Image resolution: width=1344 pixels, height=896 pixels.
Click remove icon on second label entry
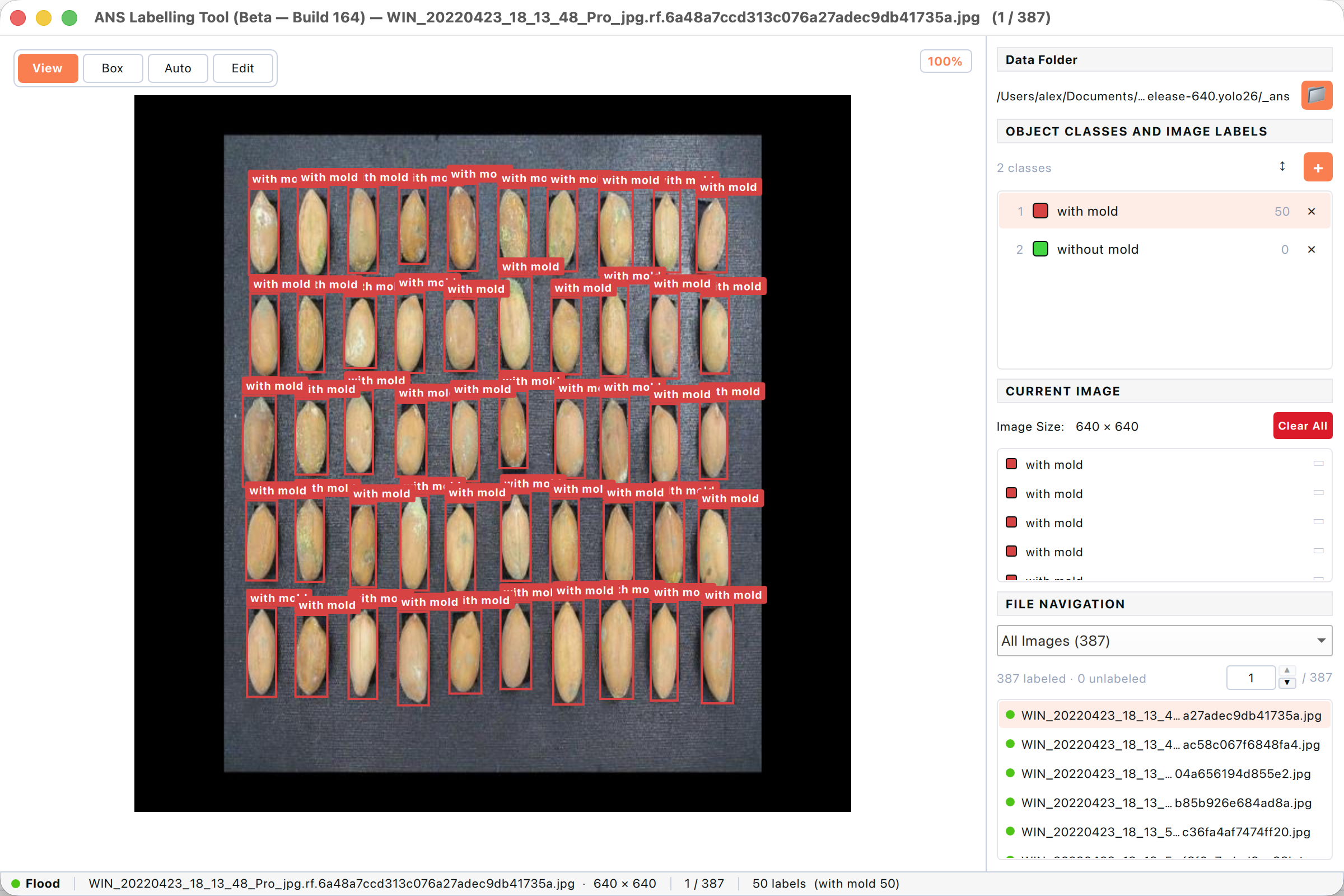point(1318,493)
